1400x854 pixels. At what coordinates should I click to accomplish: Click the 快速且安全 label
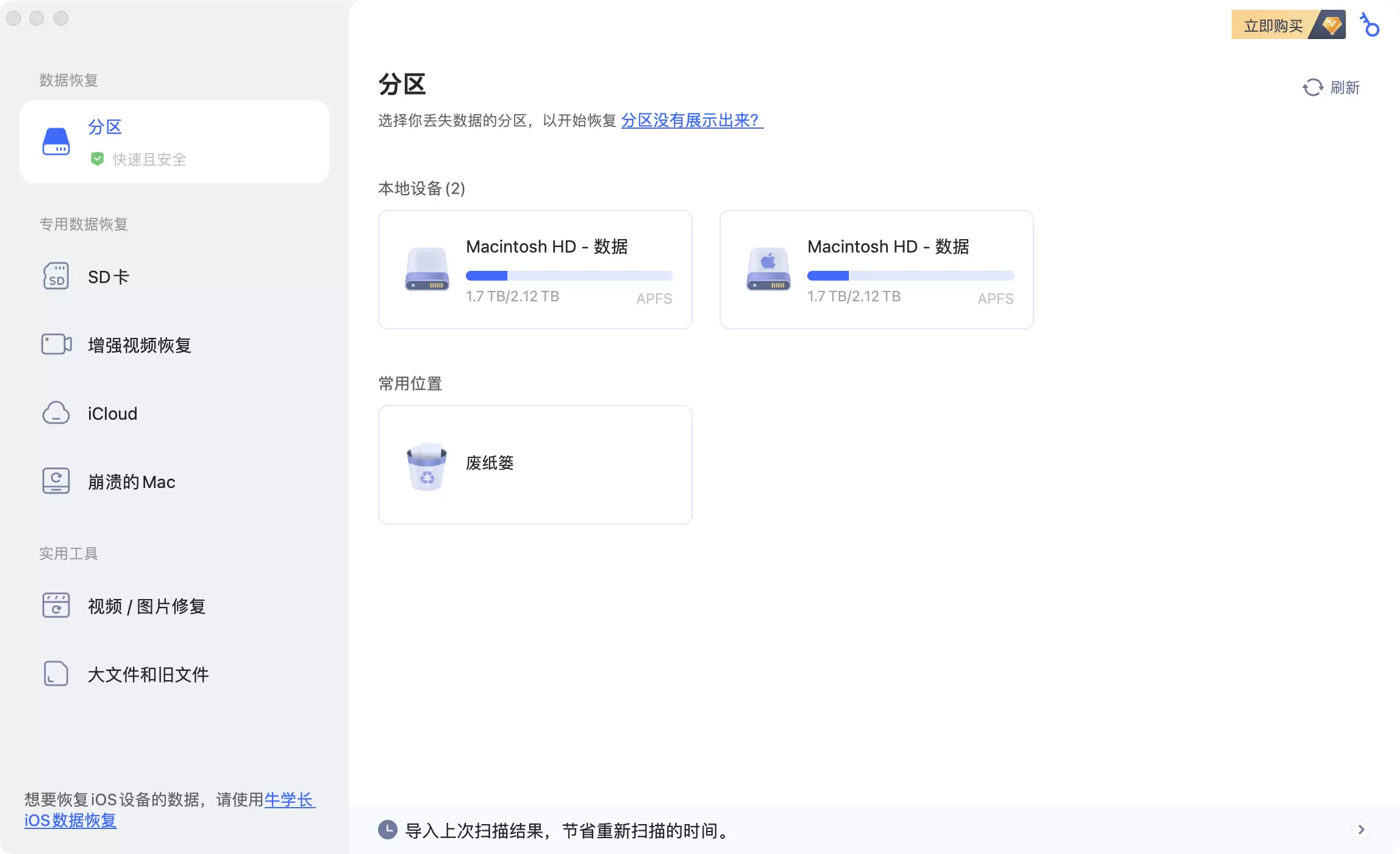149,159
